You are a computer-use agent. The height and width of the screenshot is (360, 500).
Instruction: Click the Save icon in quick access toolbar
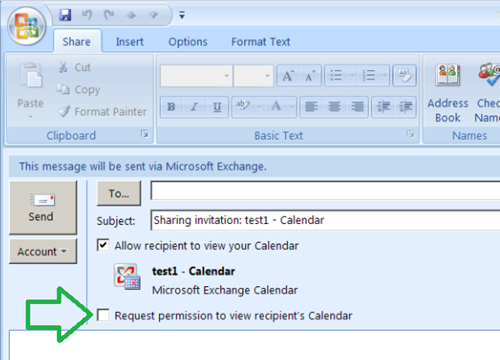(x=65, y=15)
